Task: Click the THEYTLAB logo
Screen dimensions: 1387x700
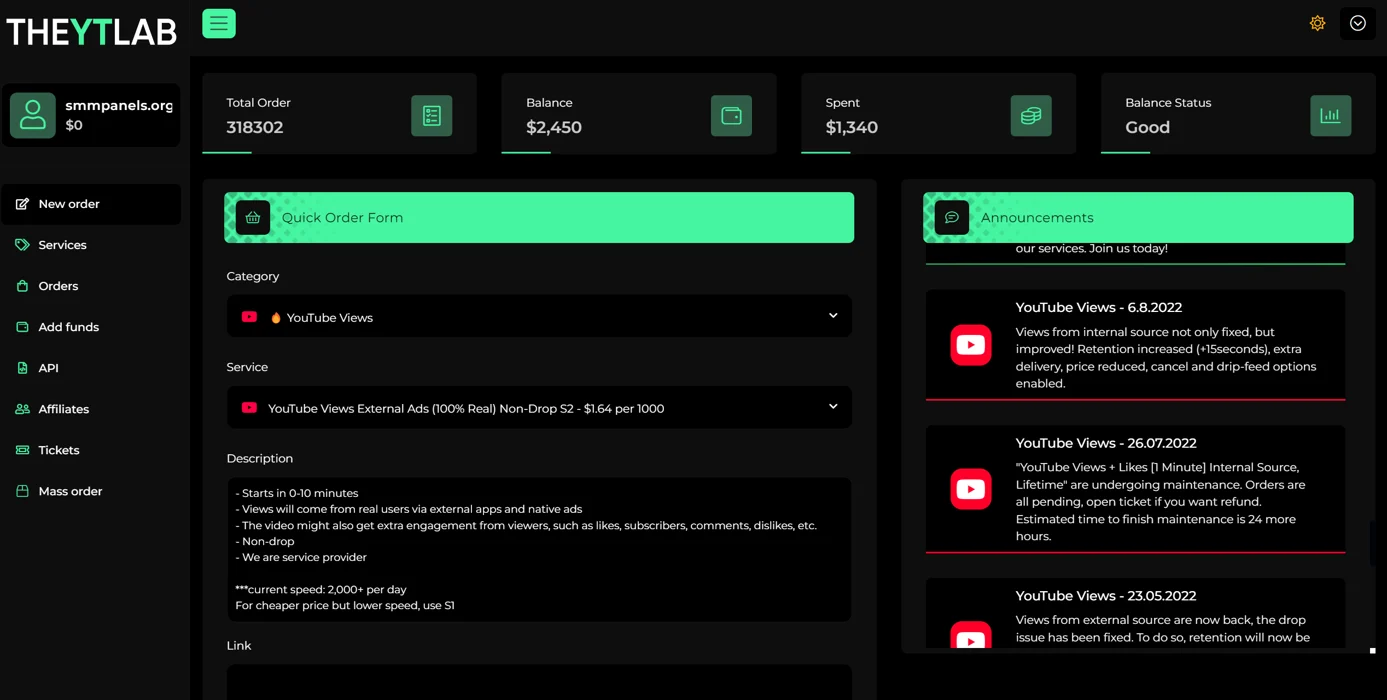Action: (91, 31)
